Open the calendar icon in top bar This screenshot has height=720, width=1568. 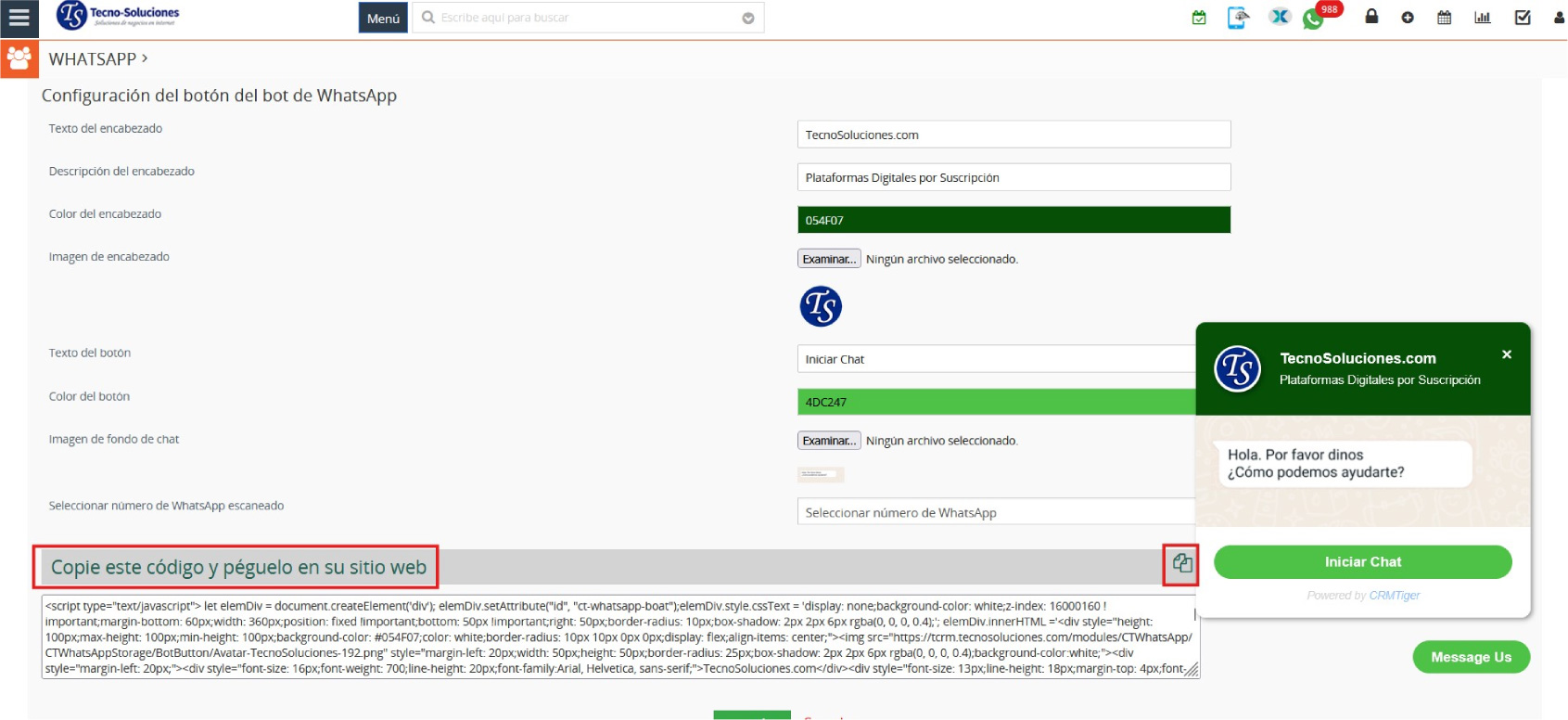coord(1444,18)
